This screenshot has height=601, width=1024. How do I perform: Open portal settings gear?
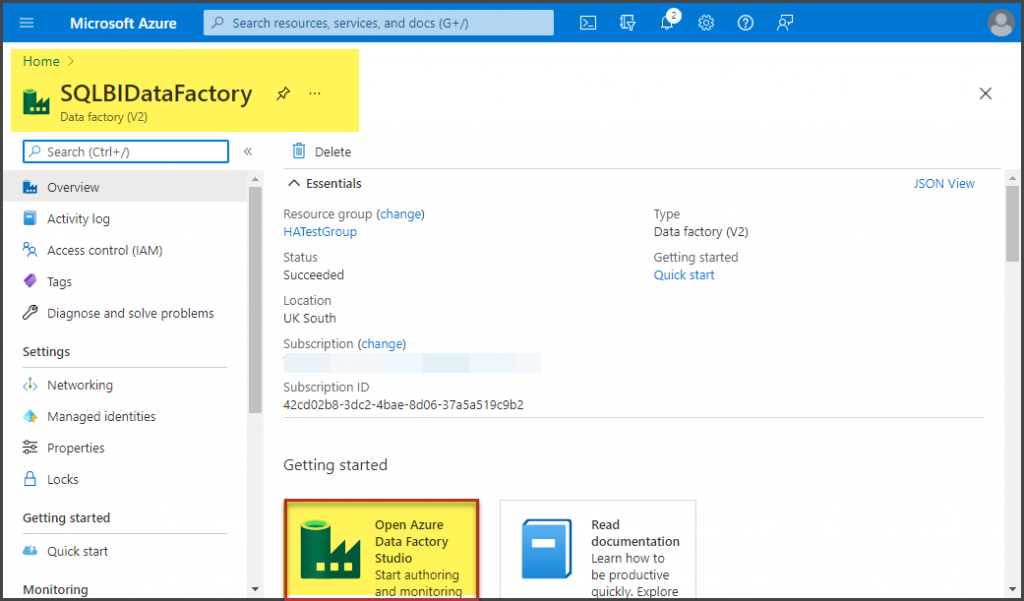tap(706, 23)
